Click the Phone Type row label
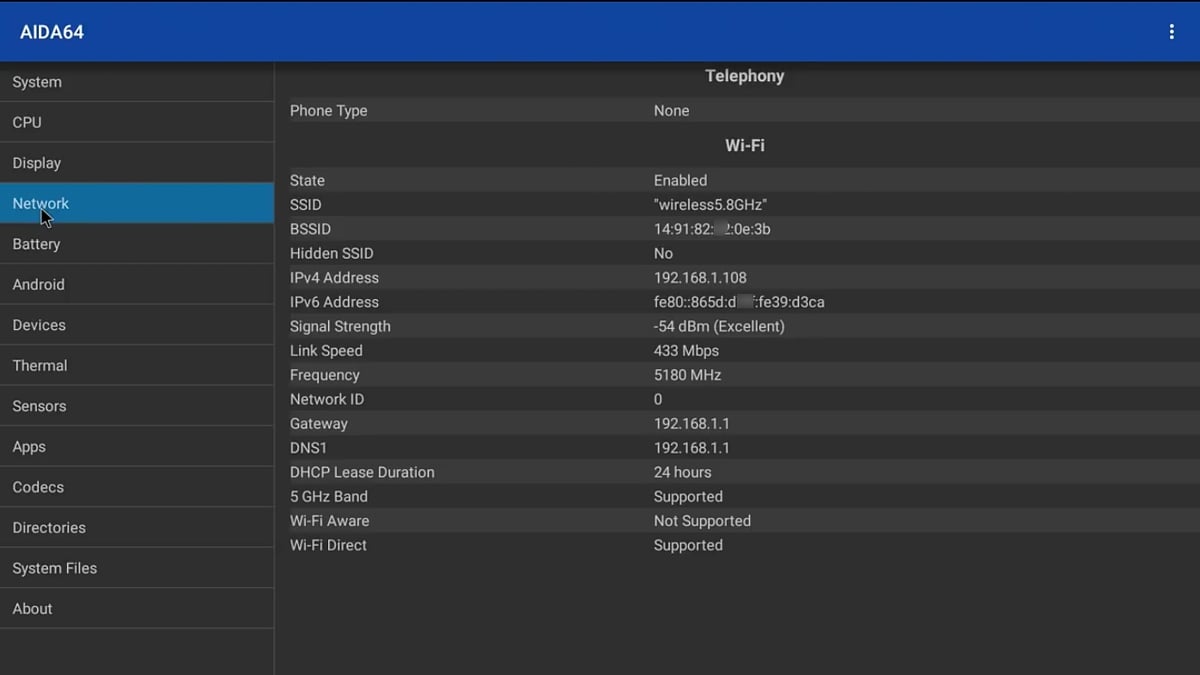1200x675 pixels. [x=328, y=111]
